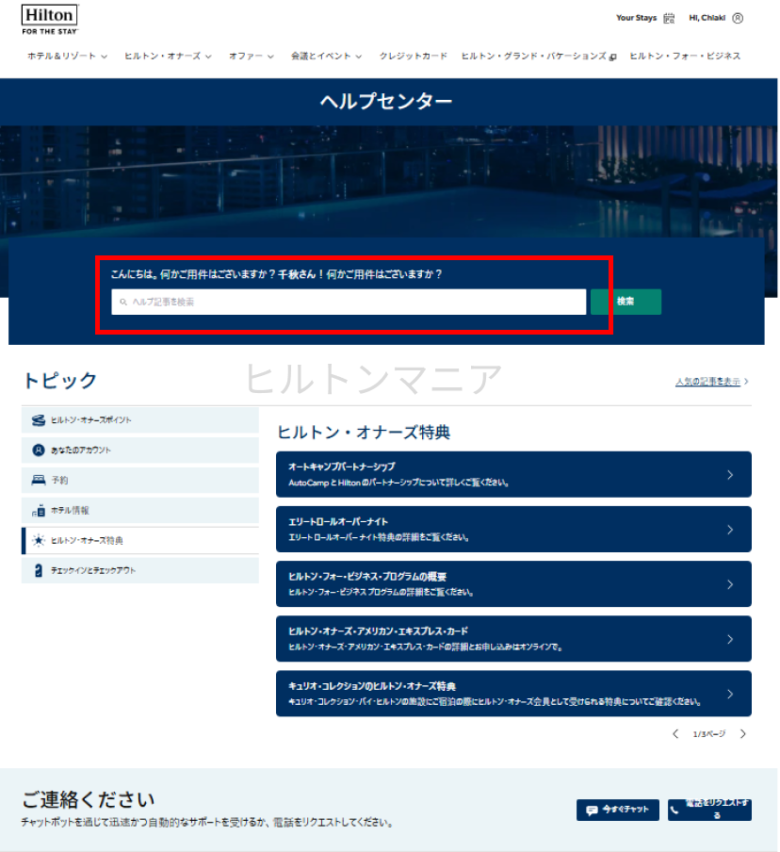Open Your Stays calendar icon

click(x=669, y=18)
